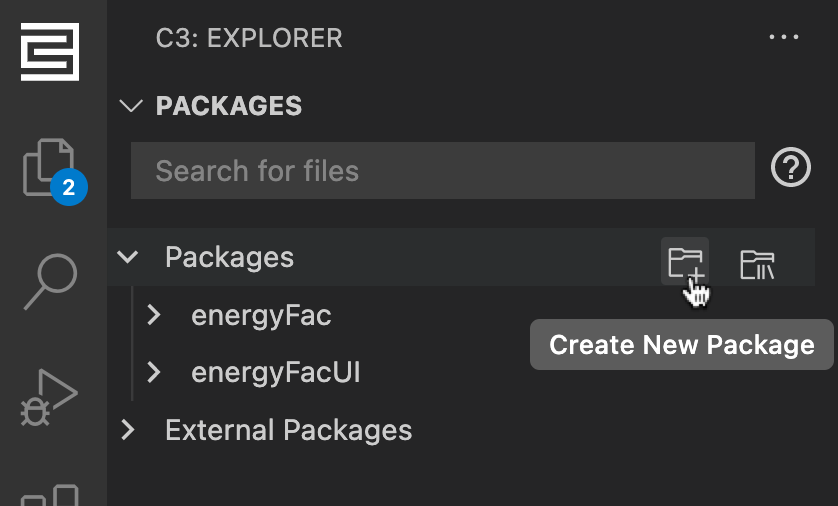The image size is (838, 506).
Task: Select the energyFac package name
Action: pos(261,316)
